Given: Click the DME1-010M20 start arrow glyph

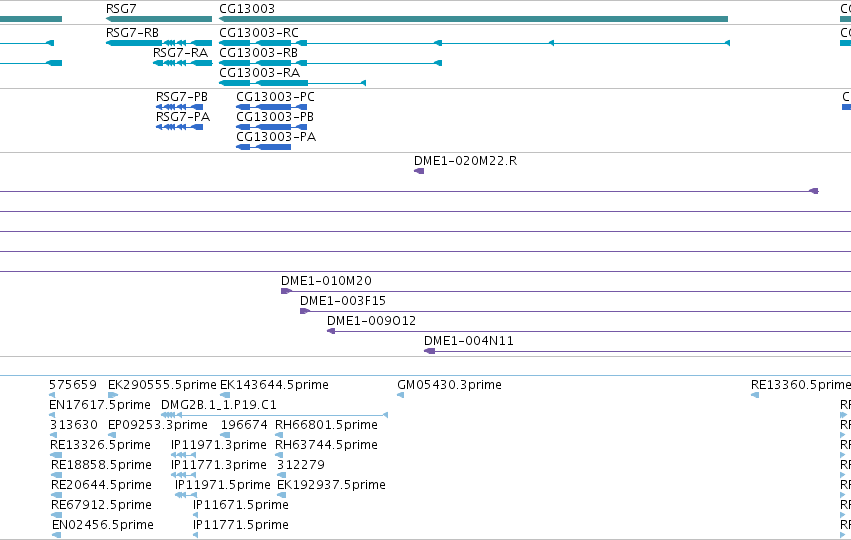Looking at the screenshot, I should pos(286,291).
